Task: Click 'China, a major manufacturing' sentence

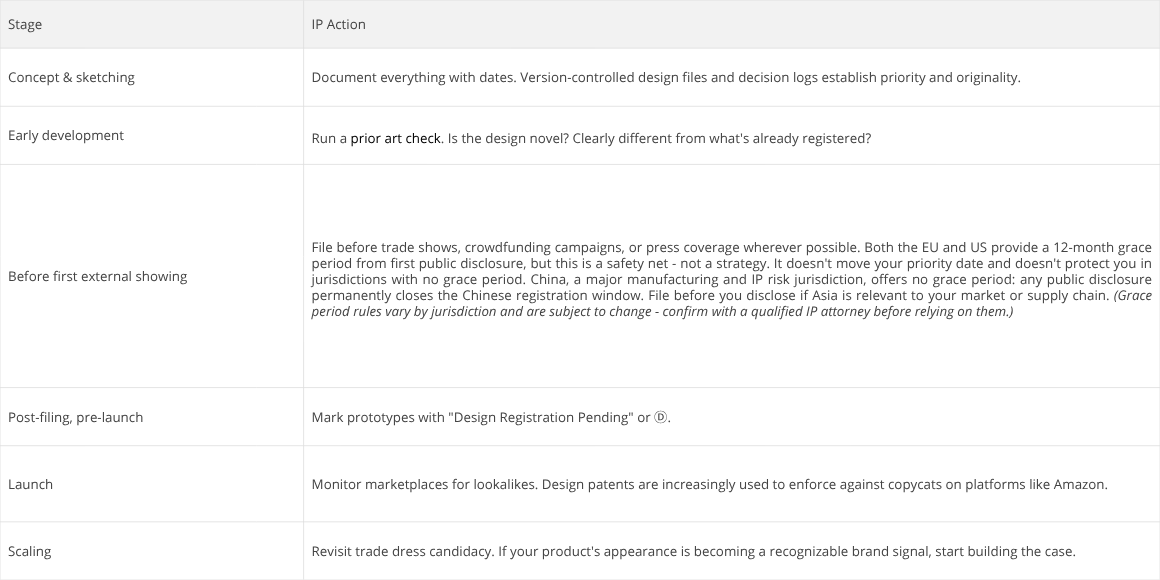Action: tap(732, 287)
